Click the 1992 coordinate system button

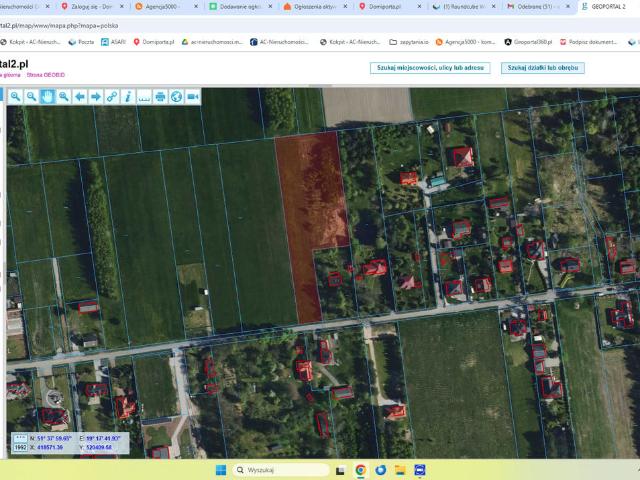pyautogui.click(x=20, y=447)
